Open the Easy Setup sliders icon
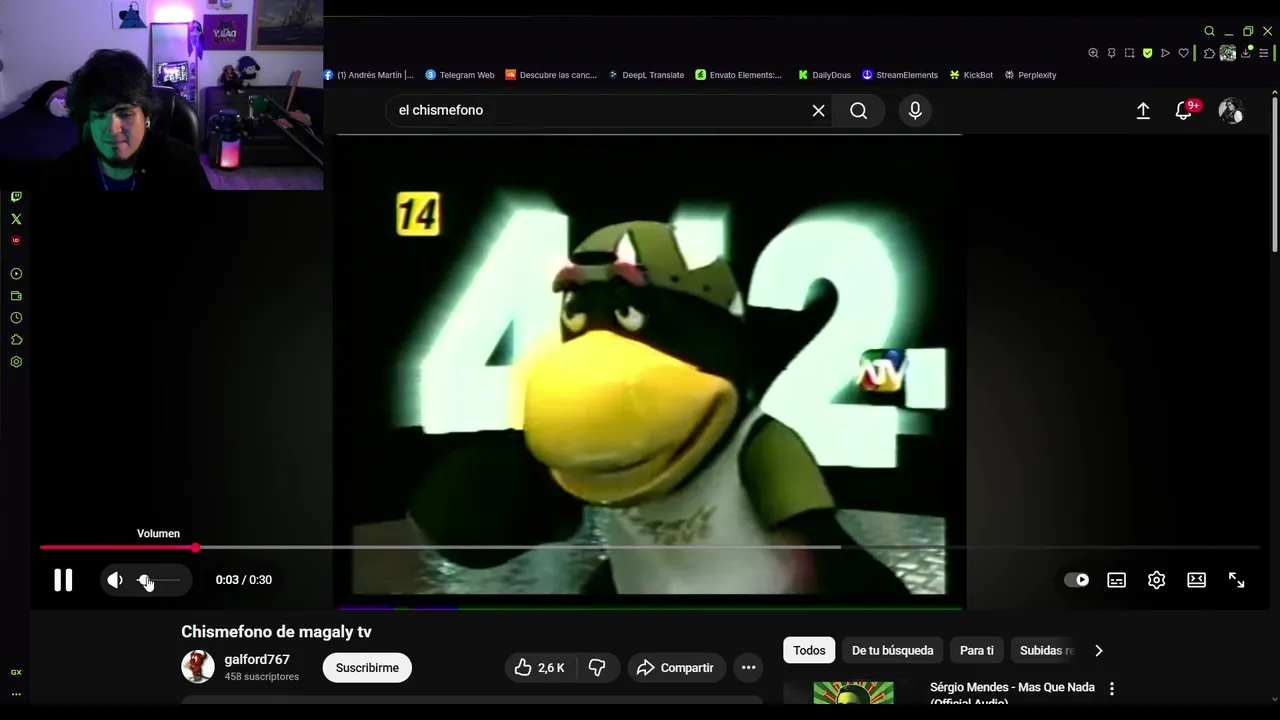Image resolution: width=1280 pixels, height=720 pixels. point(1264,53)
